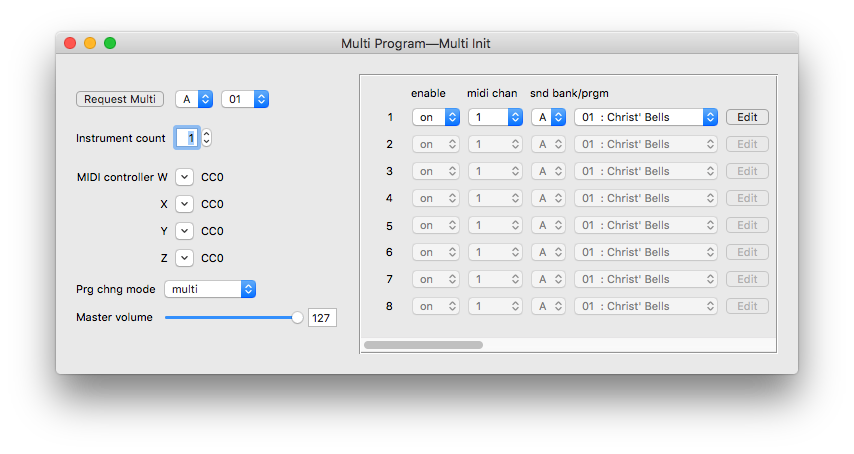
Task: Open MIDI controller X dropdown
Action: pos(185,204)
